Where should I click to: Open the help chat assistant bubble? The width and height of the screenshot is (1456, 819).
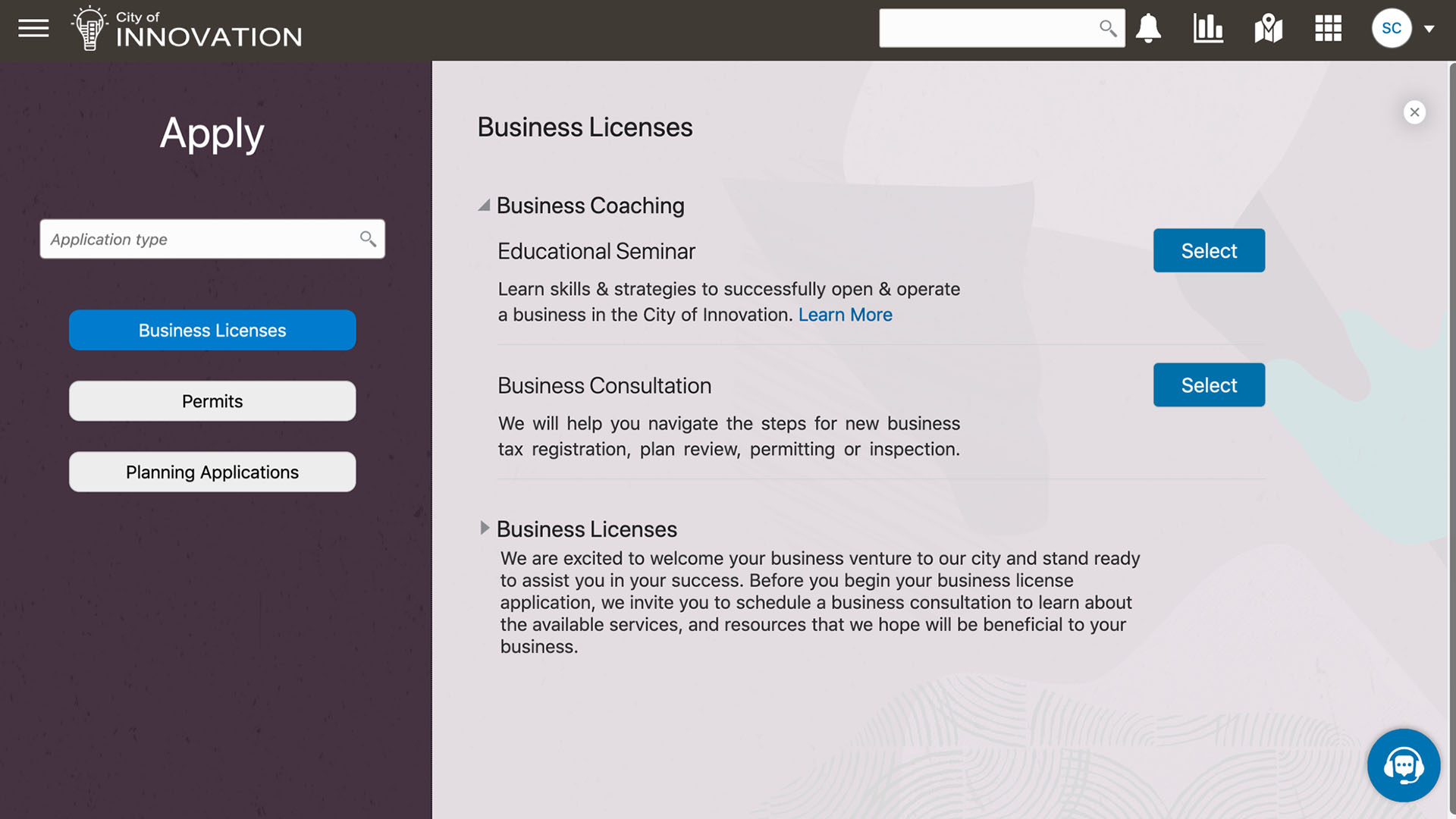pyautogui.click(x=1404, y=765)
